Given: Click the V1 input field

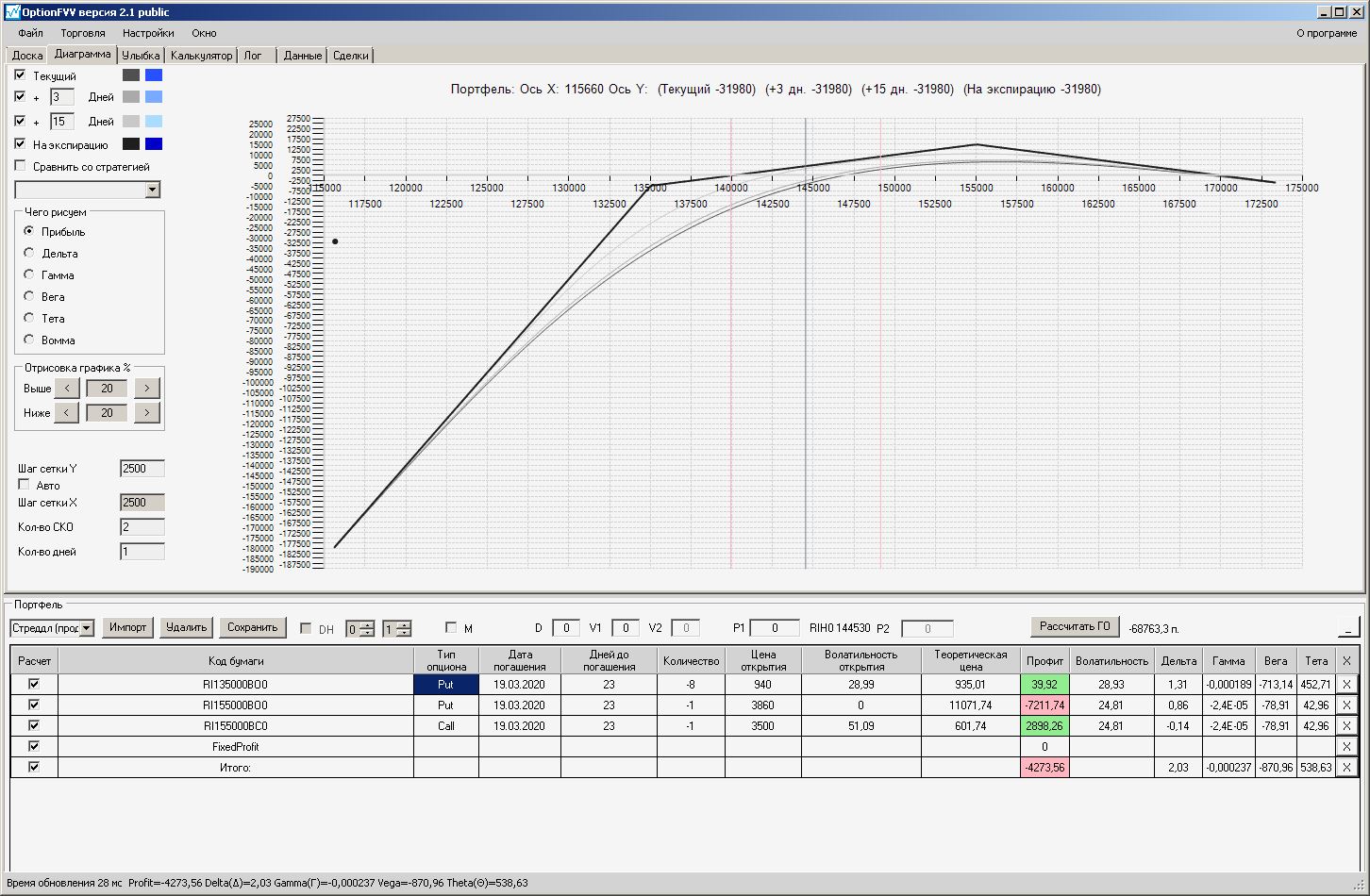Looking at the screenshot, I should [626, 628].
